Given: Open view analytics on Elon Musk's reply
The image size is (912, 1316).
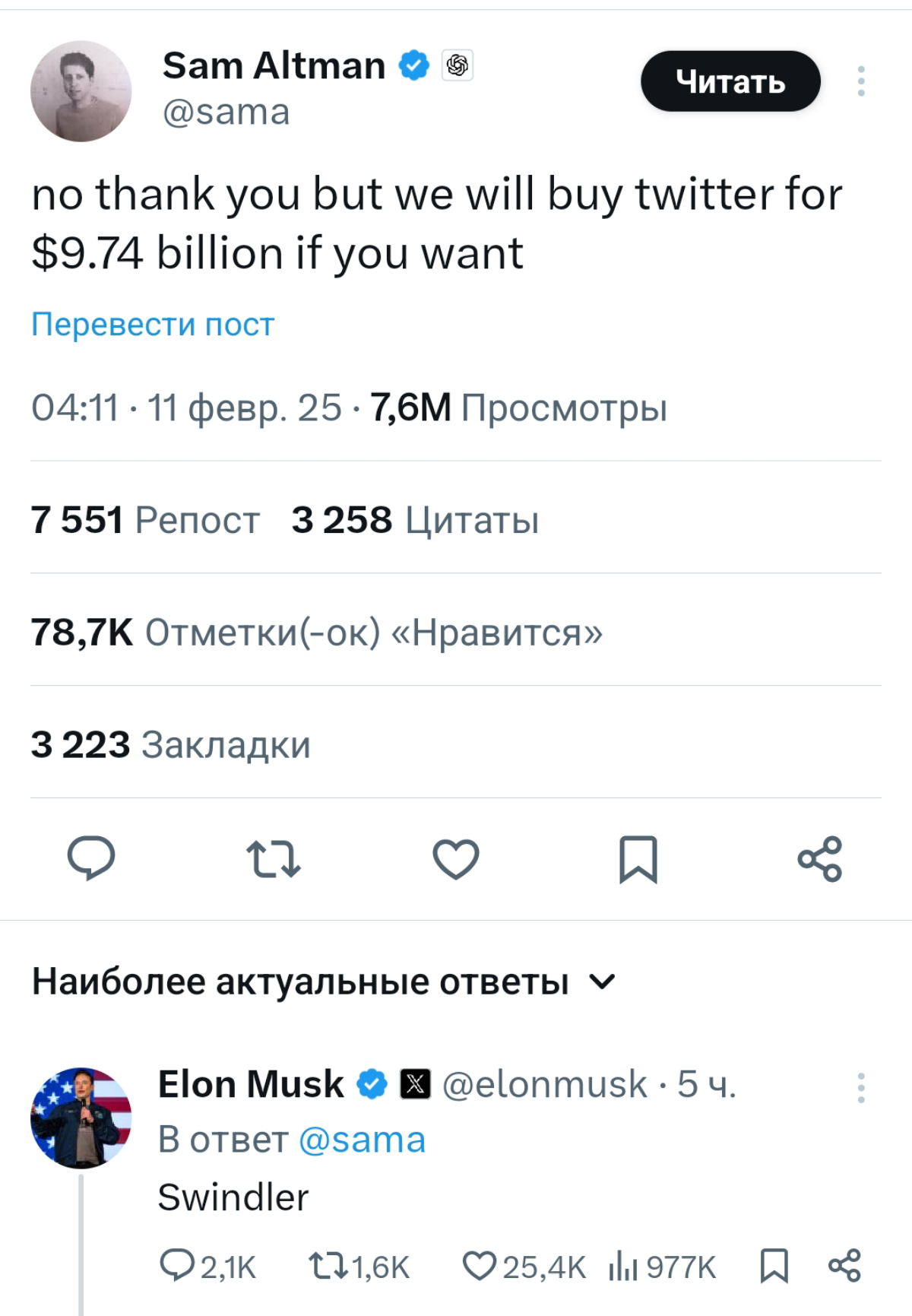Looking at the screenshot, I should pyautogui.click(x=625, y=1267).
